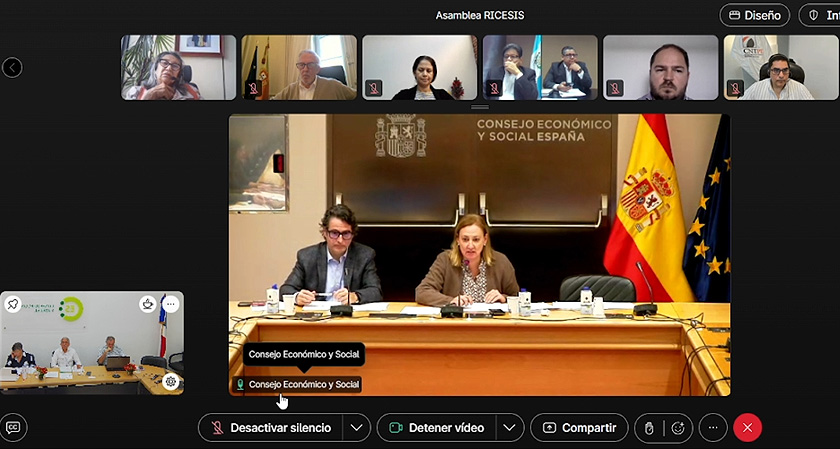Screen dimensions: 840x449
Task: Pin the self-view video panel
Action: [12, 304]
